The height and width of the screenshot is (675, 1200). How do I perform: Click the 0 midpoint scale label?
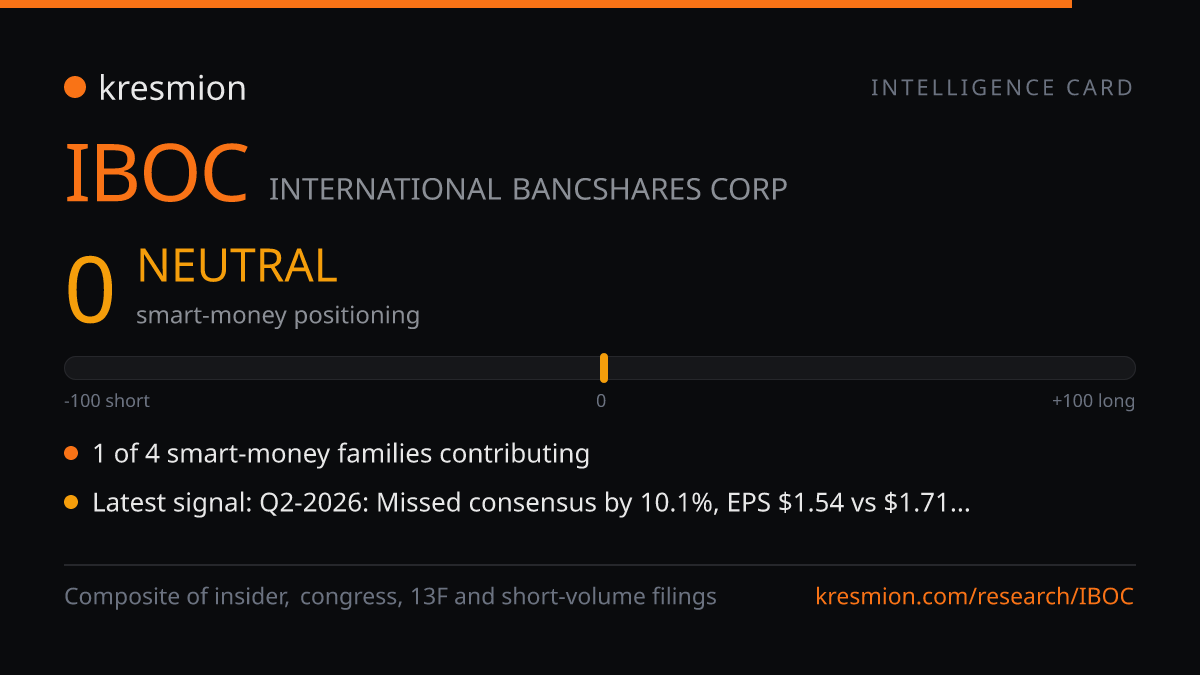pyautogui.click(x=601, y=401)
